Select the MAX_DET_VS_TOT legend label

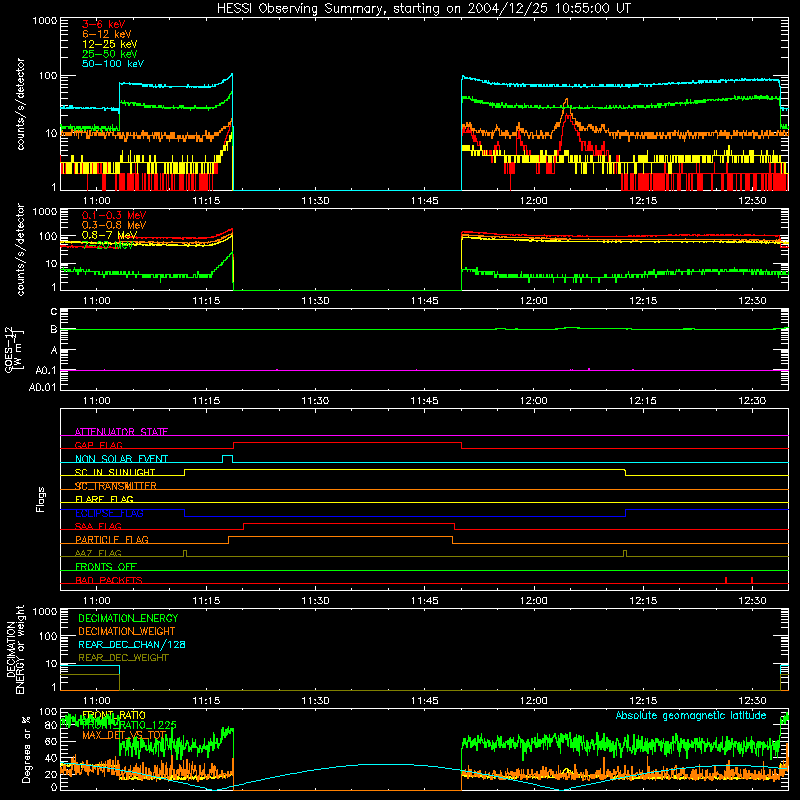(124, 735)
